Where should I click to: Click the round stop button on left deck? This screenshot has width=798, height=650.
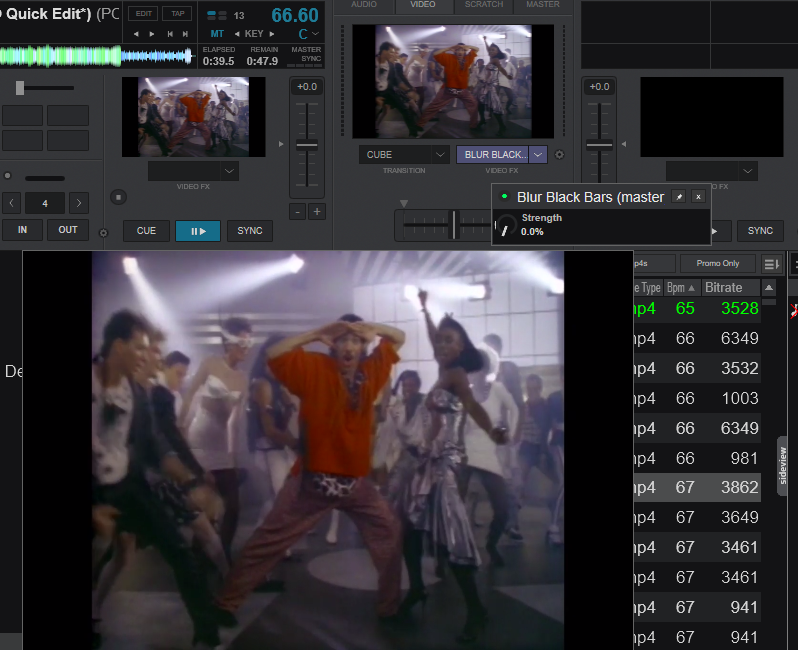pos(118,197)
